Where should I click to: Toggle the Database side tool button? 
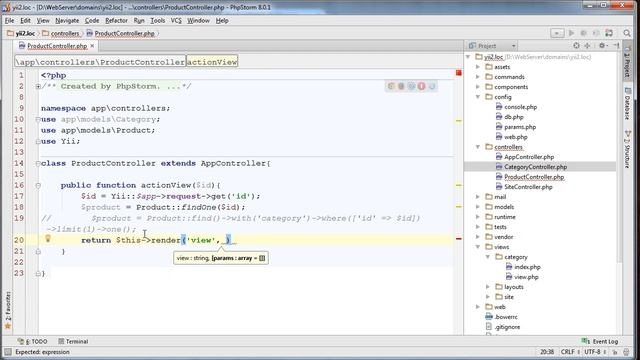click(628, 103)
